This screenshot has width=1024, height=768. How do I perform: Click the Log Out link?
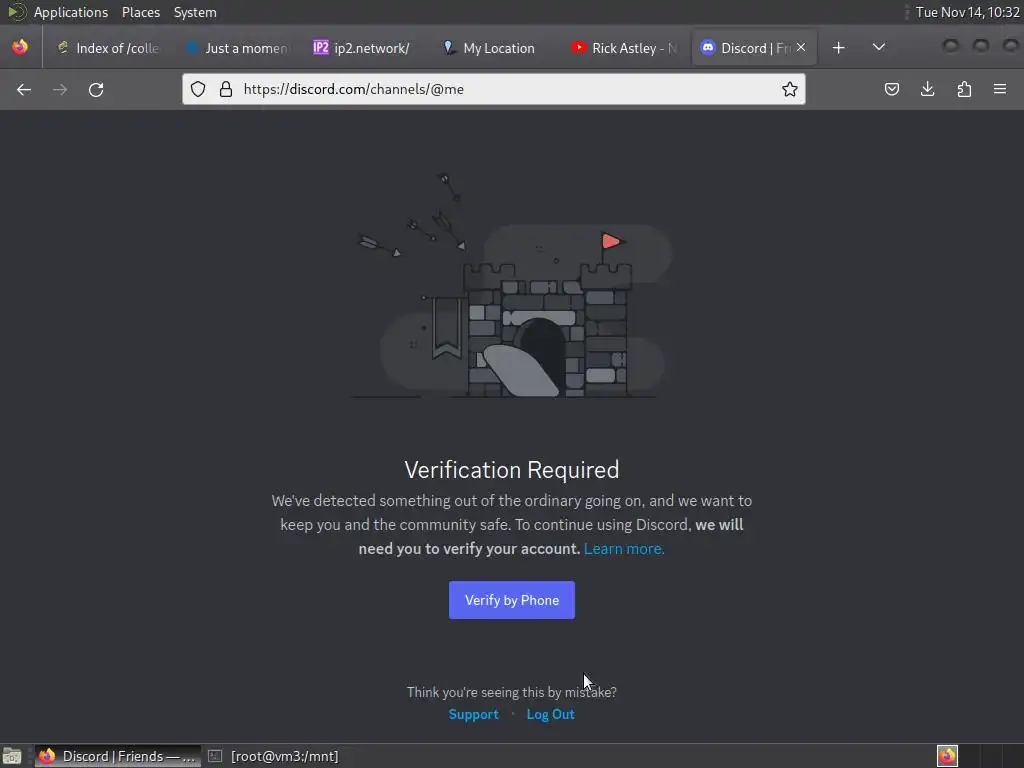(x=551, y=714)
